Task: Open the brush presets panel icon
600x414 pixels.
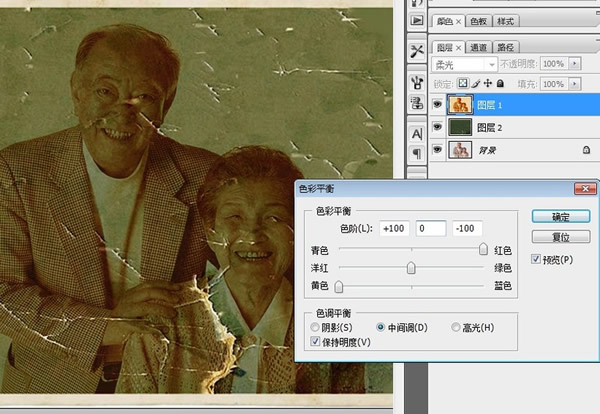Action: (x=415, y=82)
